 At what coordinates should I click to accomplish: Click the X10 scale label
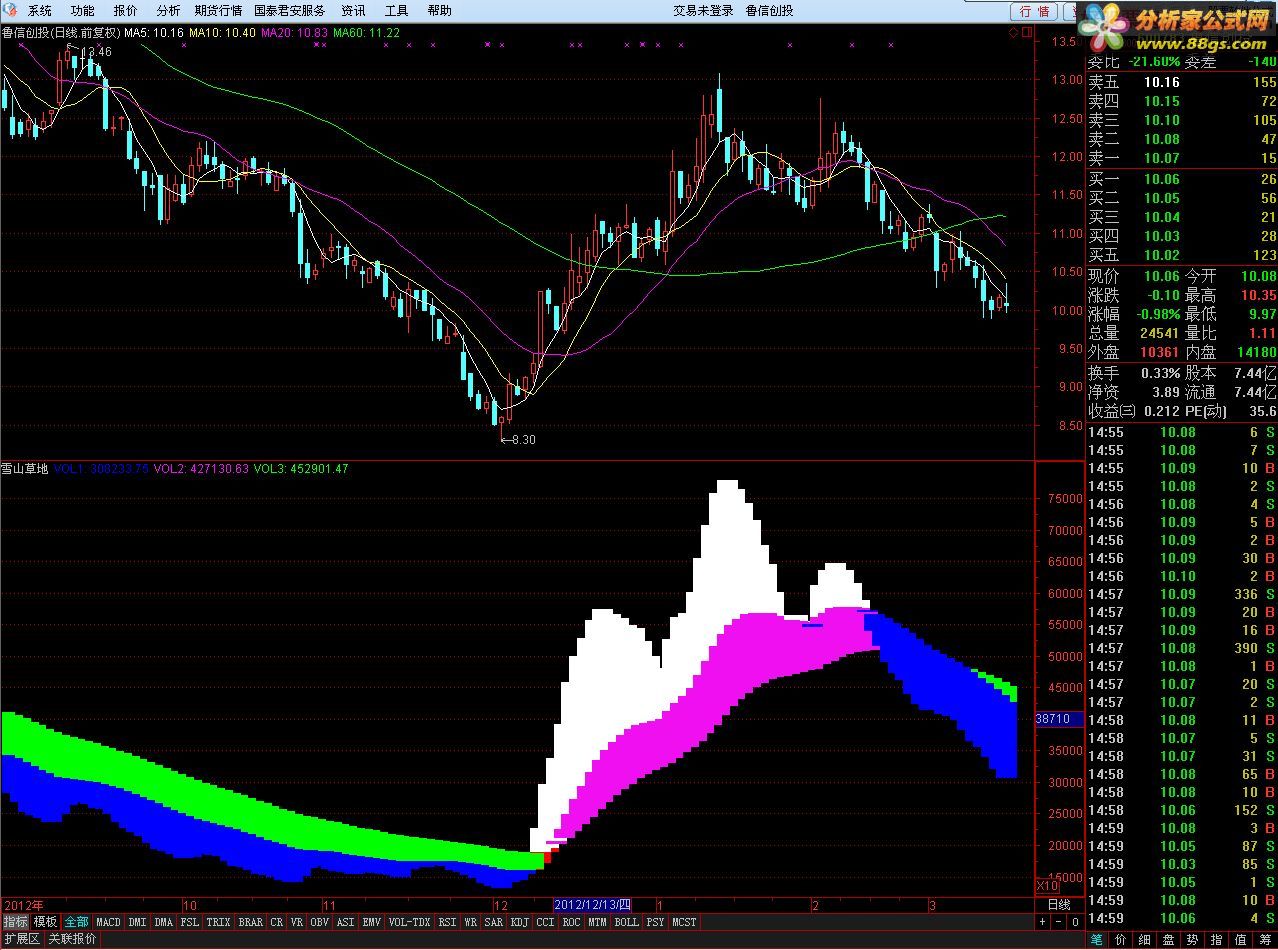pyautogui.click(x=1046, y=887)
